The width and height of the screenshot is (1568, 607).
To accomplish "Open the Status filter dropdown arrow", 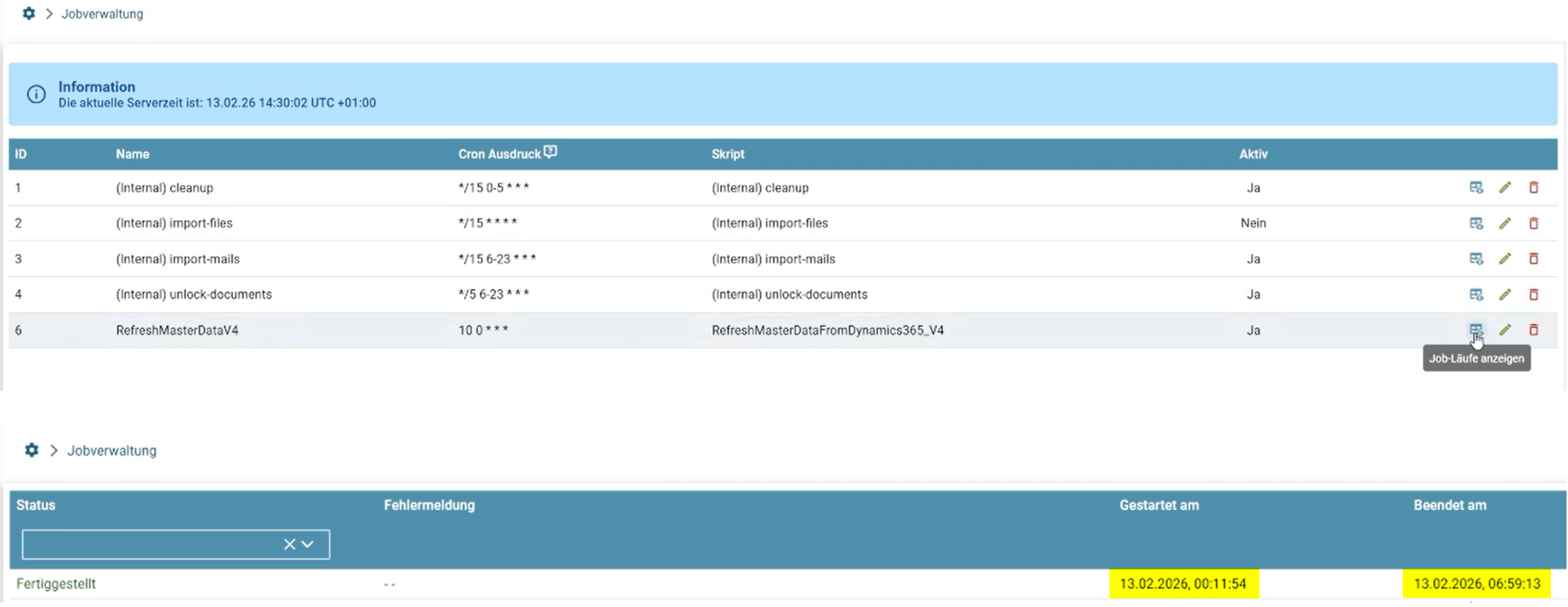I will [x=308, y=544].
